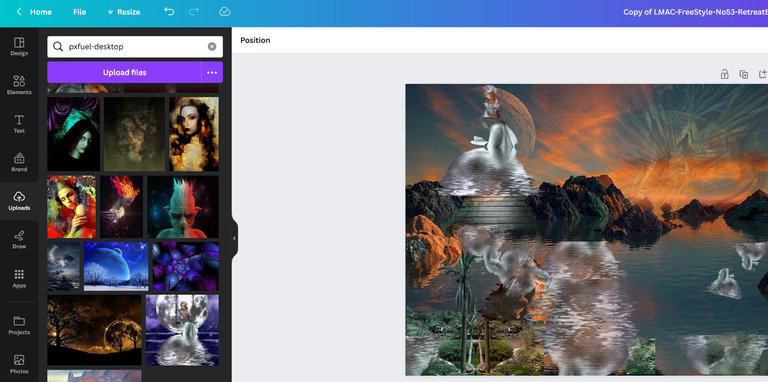This screenshot has width=768, height=382.
Task: Open the Design panel in sidebar
Action: point(19,47)
